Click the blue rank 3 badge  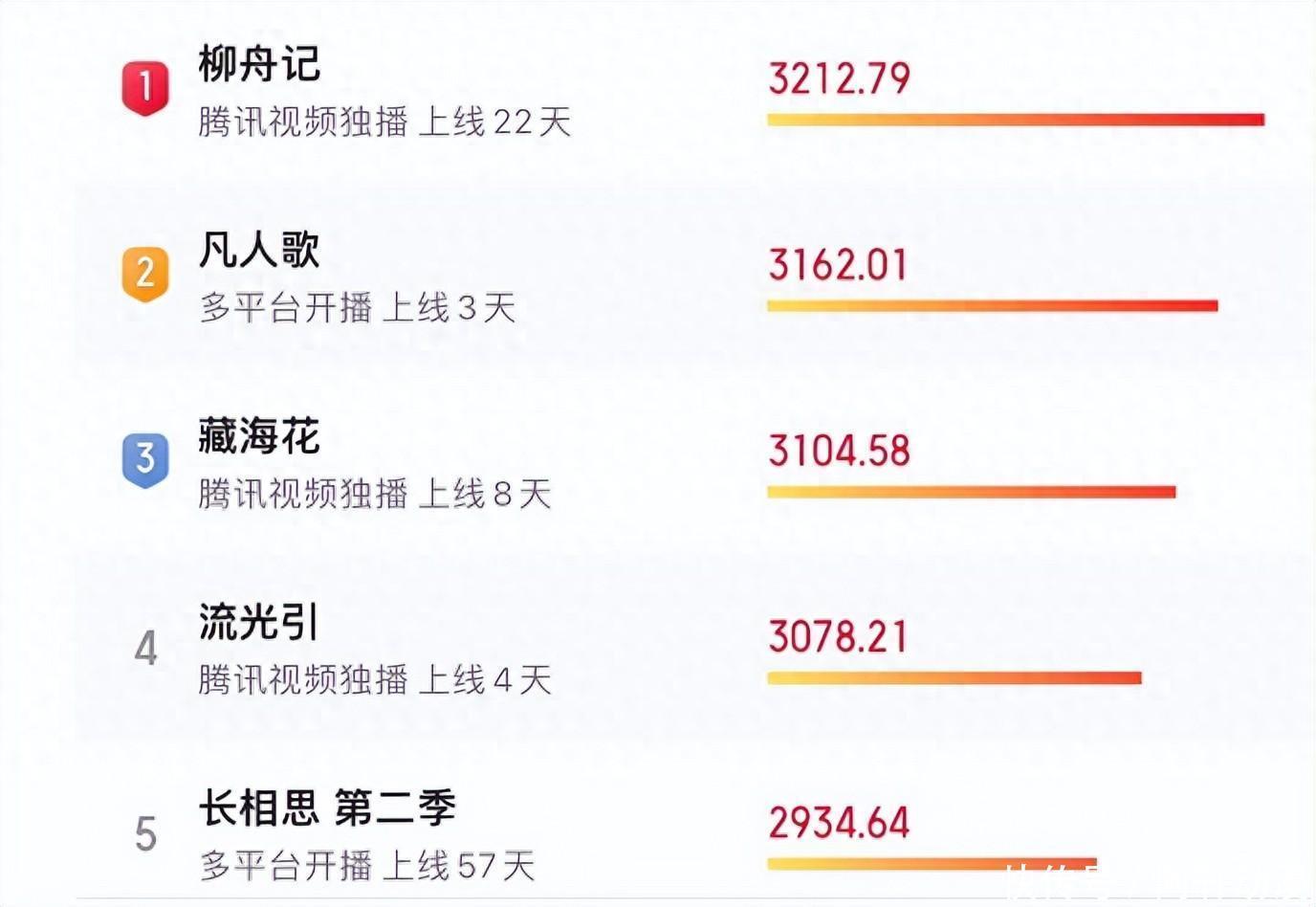(145, 459)
